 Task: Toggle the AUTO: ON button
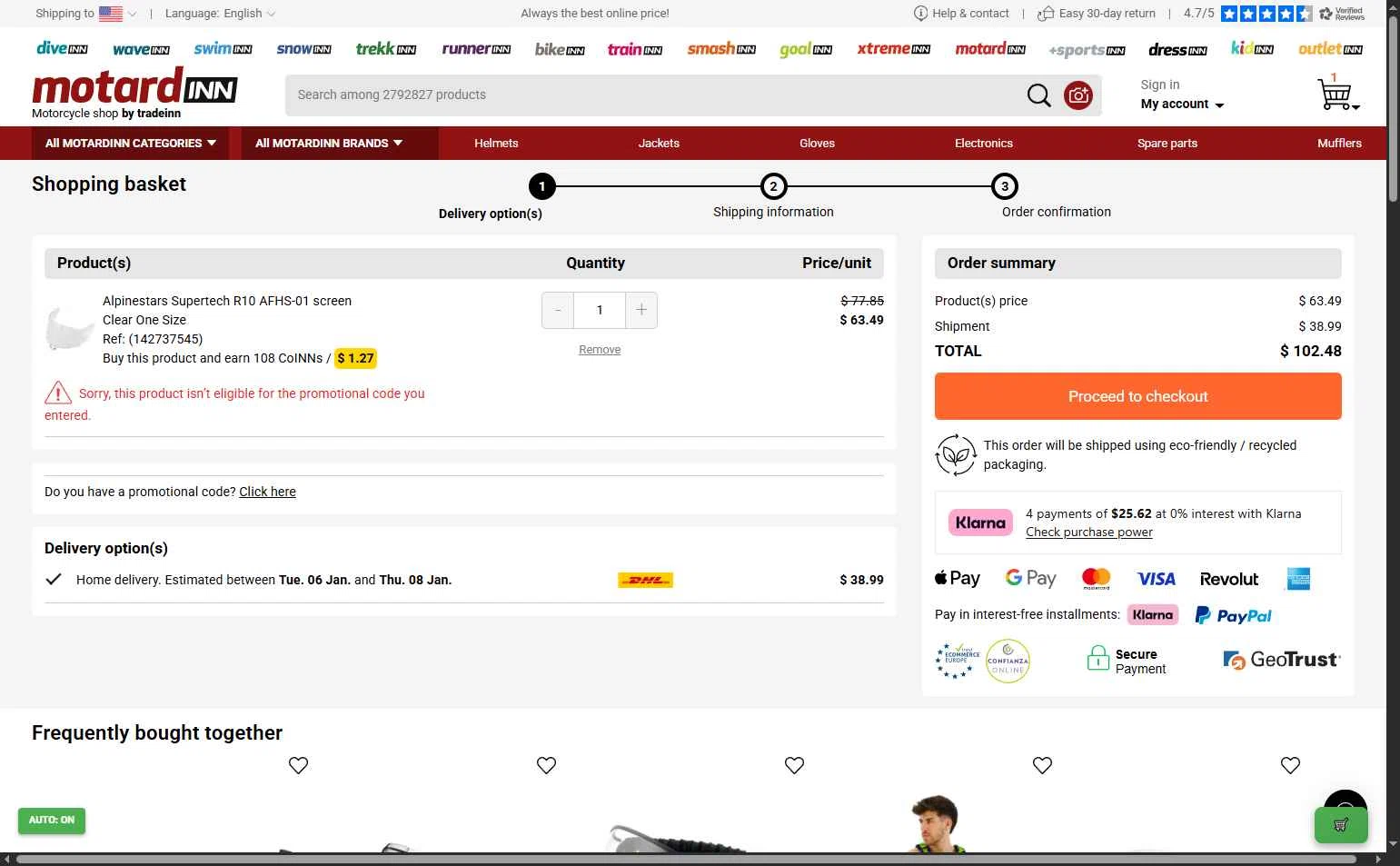pyautogui.click(x=52, y=821)
